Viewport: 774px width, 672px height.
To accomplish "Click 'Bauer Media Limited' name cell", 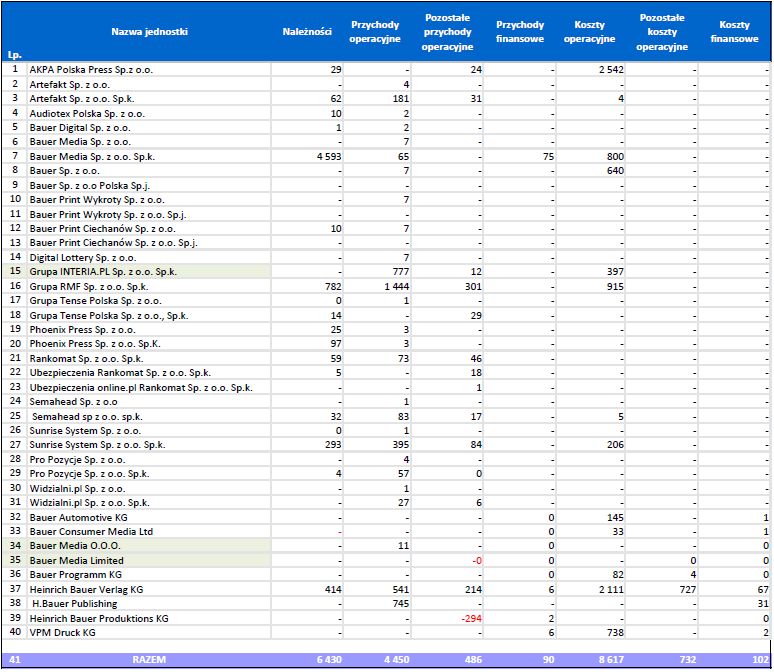I will (x=77, y=560).
